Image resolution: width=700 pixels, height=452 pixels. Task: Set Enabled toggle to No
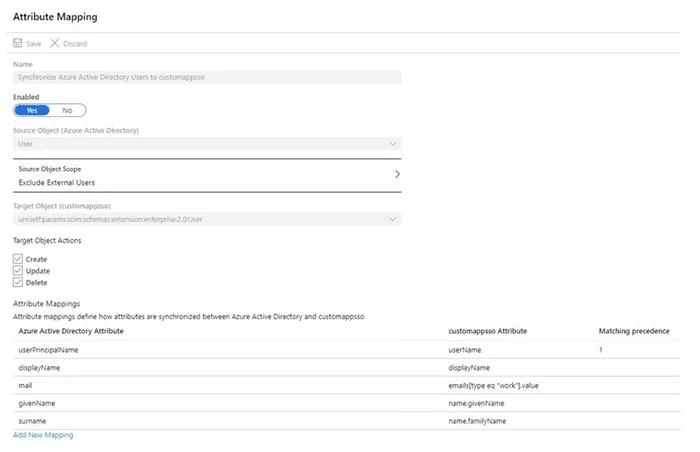click(x=67, y=110)
